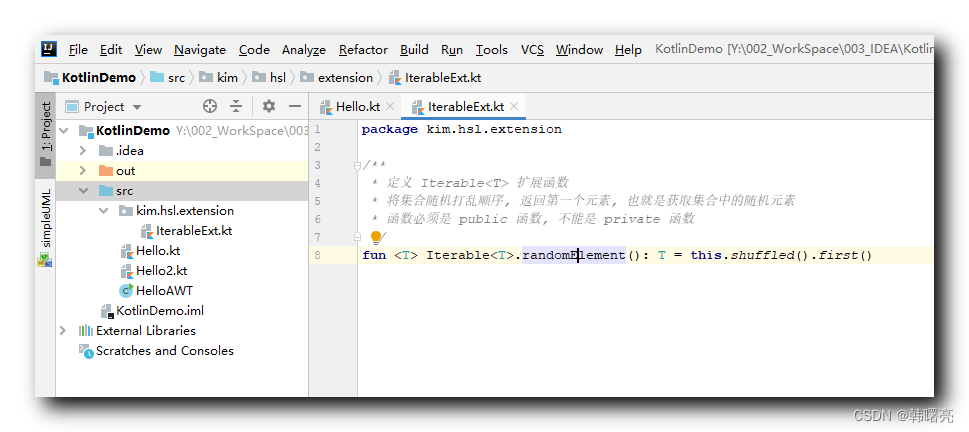969x432 pixels.
Task: Click the comment fold marker at line 3
Action: tap(357, 166)
